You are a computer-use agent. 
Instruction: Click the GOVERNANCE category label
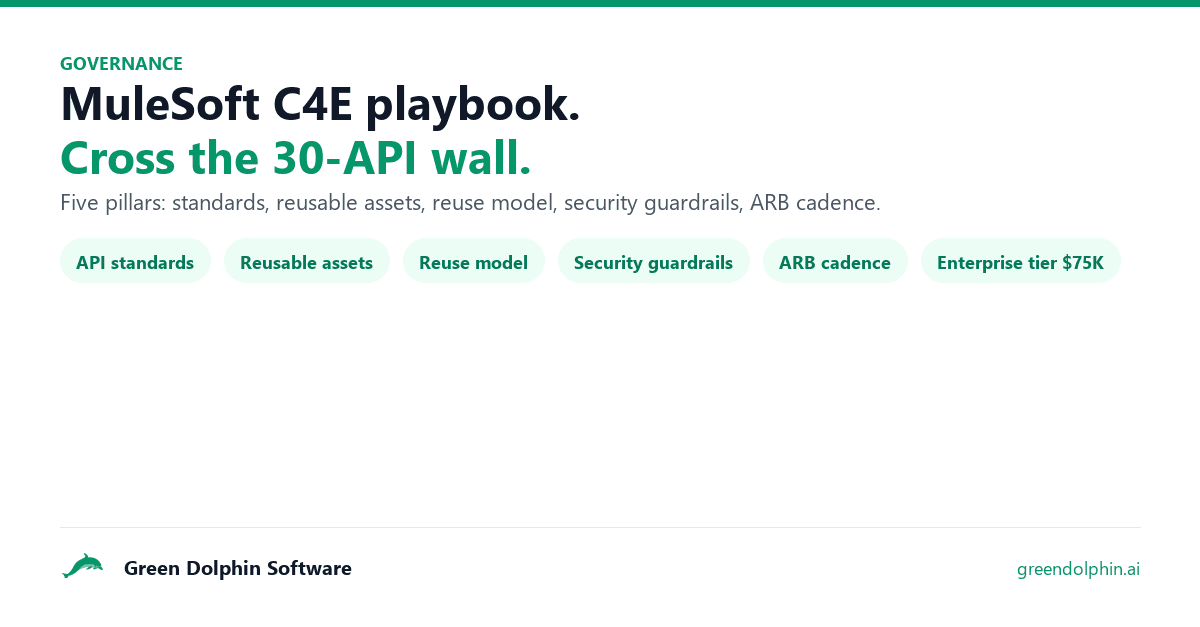(x=121, y=64)
